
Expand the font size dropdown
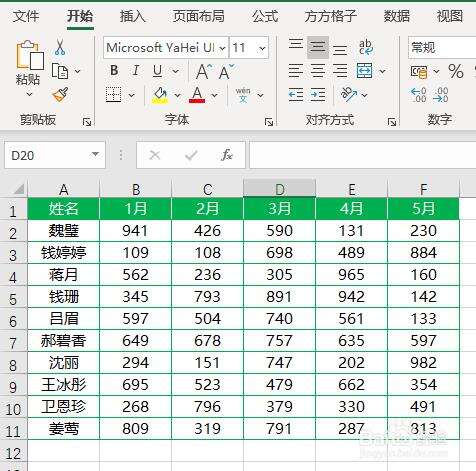pyautogui.click(x=262, y=48)
